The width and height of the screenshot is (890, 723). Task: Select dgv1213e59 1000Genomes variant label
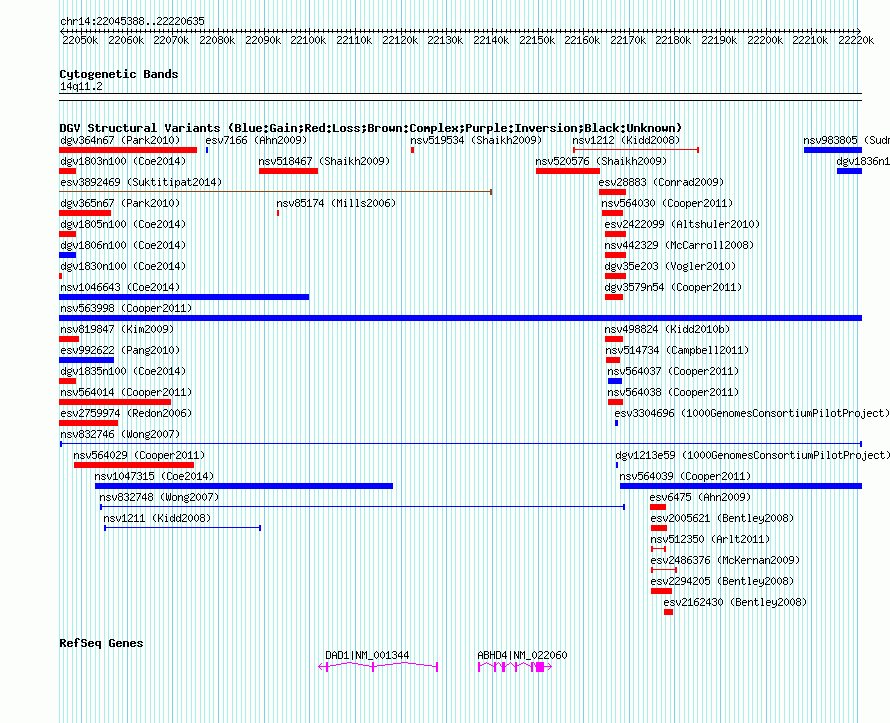pyautogui.click(x=753, y=455)
